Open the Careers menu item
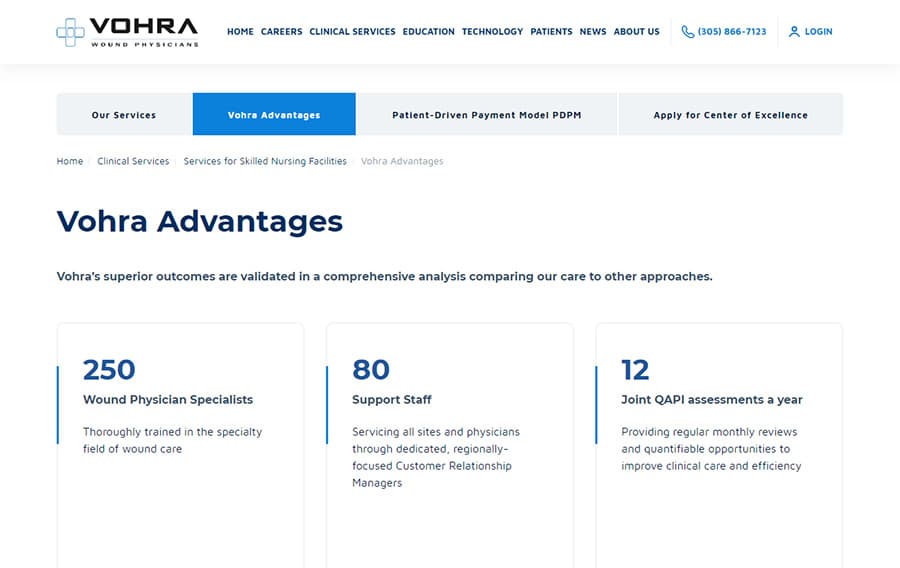The width and height of the screenshot is (900, 568). click(281, 32)
